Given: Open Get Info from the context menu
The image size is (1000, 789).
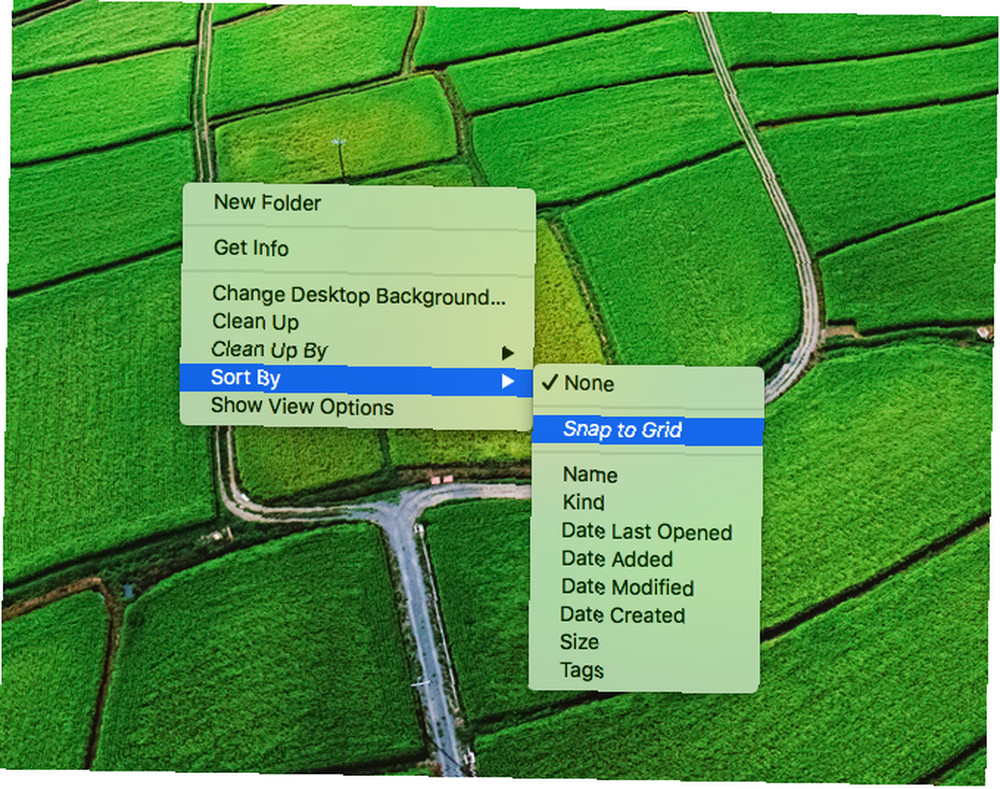Looking at the screenshot, I should coord(358,248).
